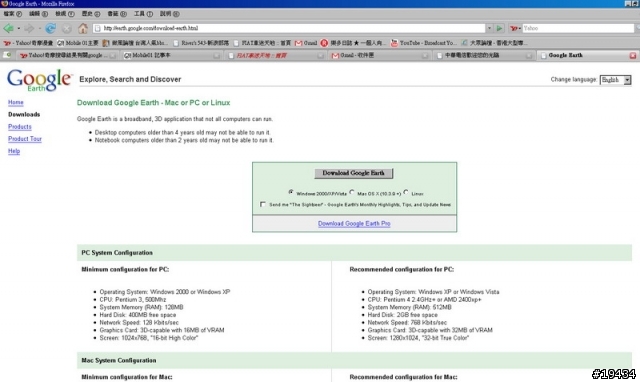
Task: Open the History (歷史) menu
Action: (91, 14)
